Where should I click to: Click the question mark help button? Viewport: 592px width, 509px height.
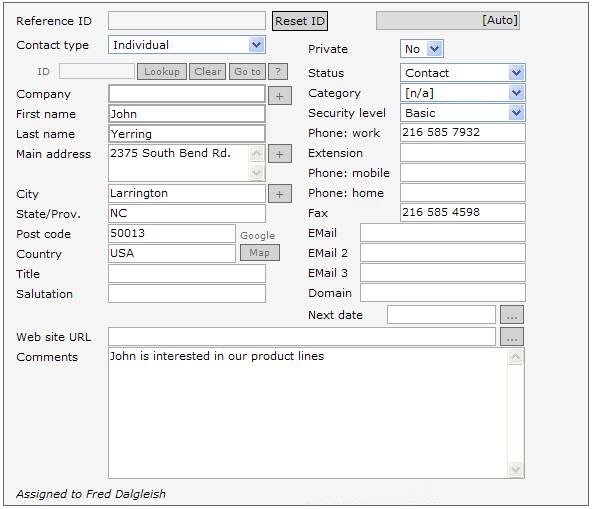point(278,71)
